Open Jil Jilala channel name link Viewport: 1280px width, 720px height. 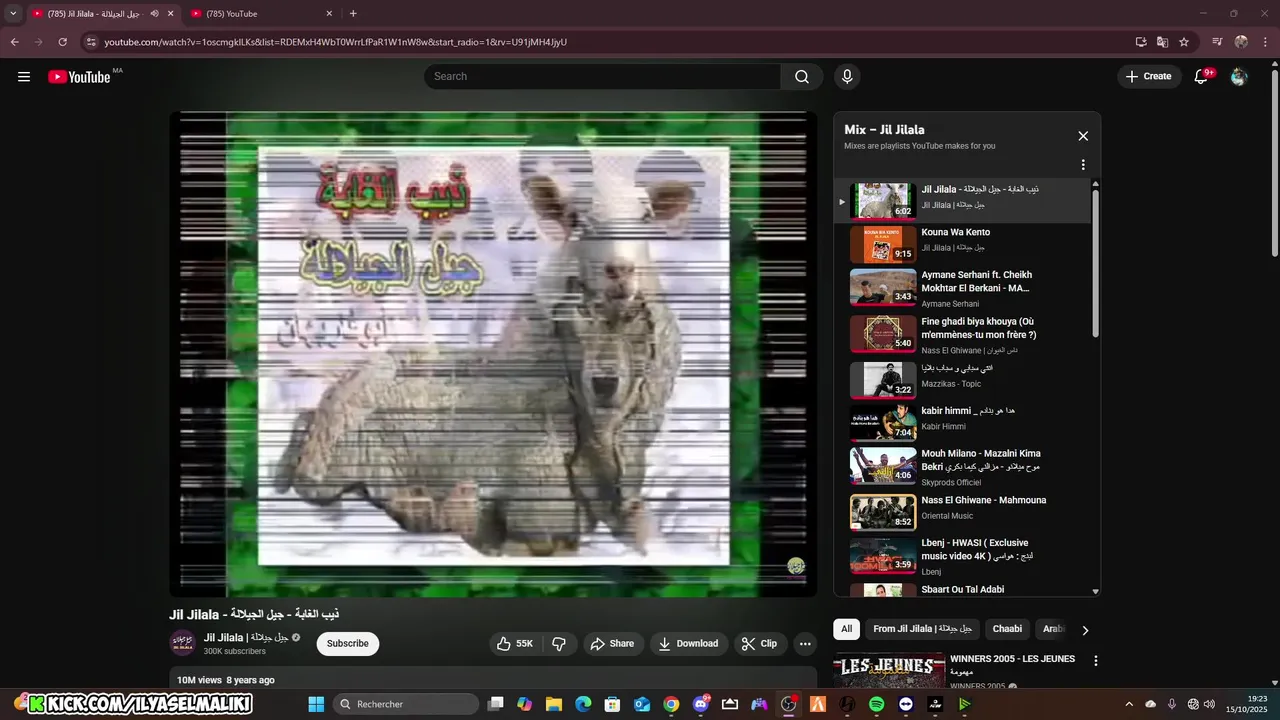tap(246, 637)
